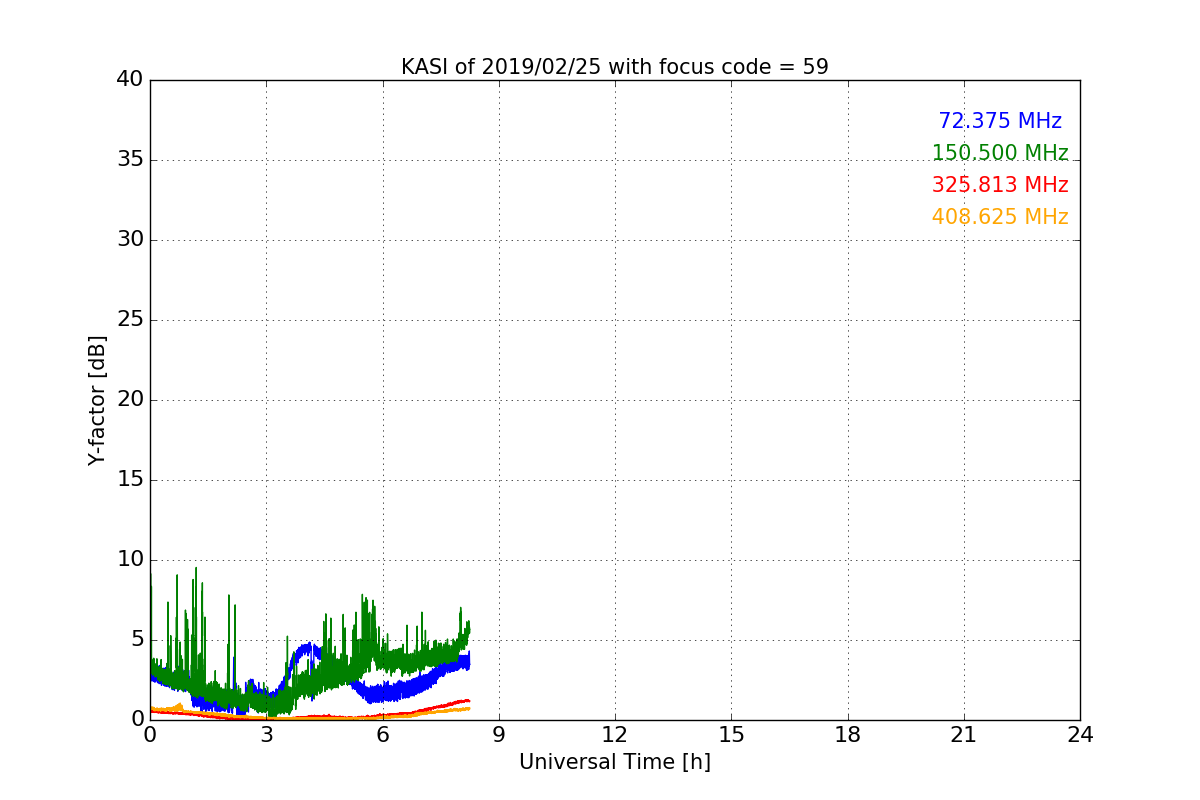This screenshot has height=800, width=1200.
Task: Click x-axis tick label 6
Action: coord(383,735)
